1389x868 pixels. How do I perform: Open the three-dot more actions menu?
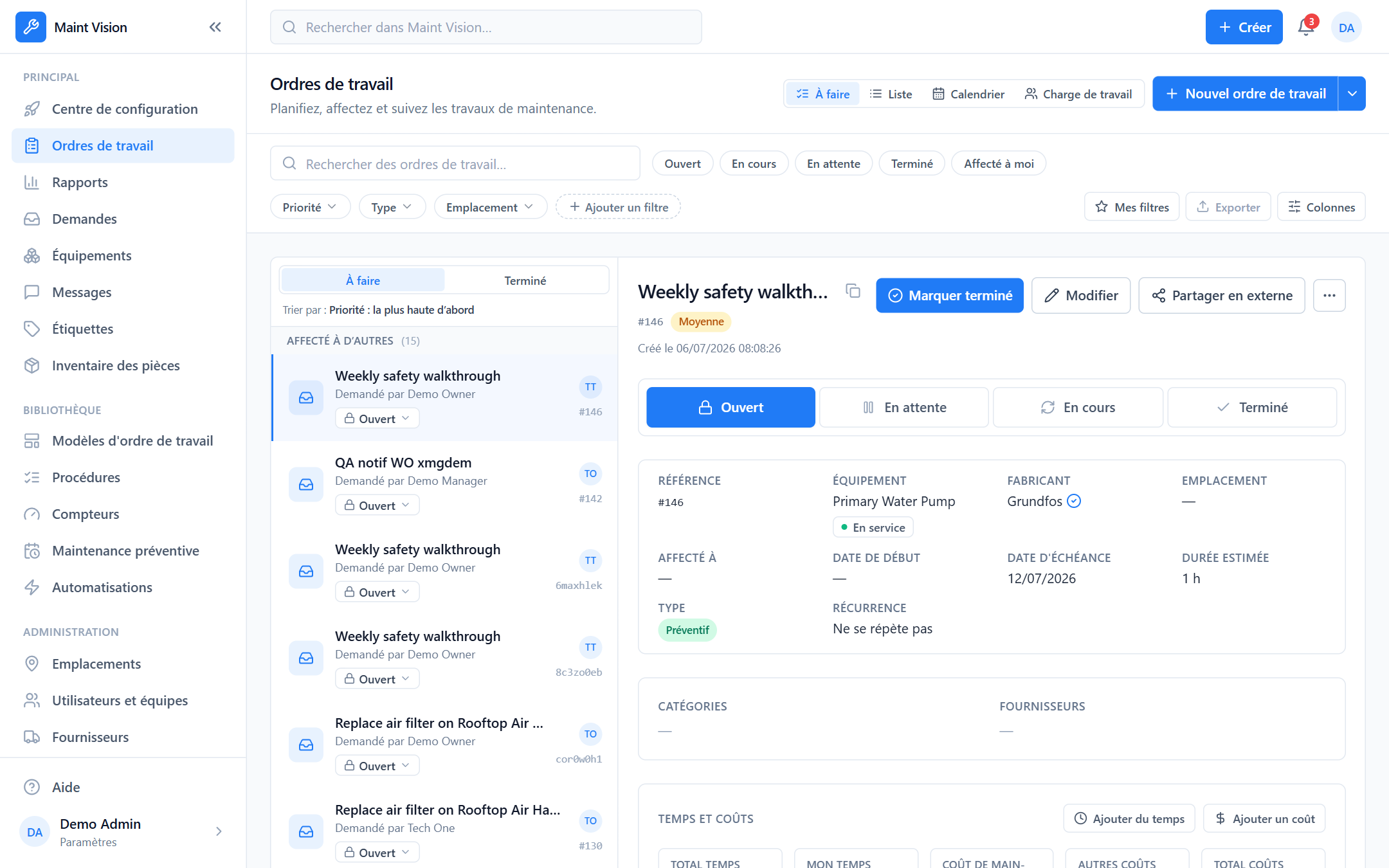point(1329,295)
